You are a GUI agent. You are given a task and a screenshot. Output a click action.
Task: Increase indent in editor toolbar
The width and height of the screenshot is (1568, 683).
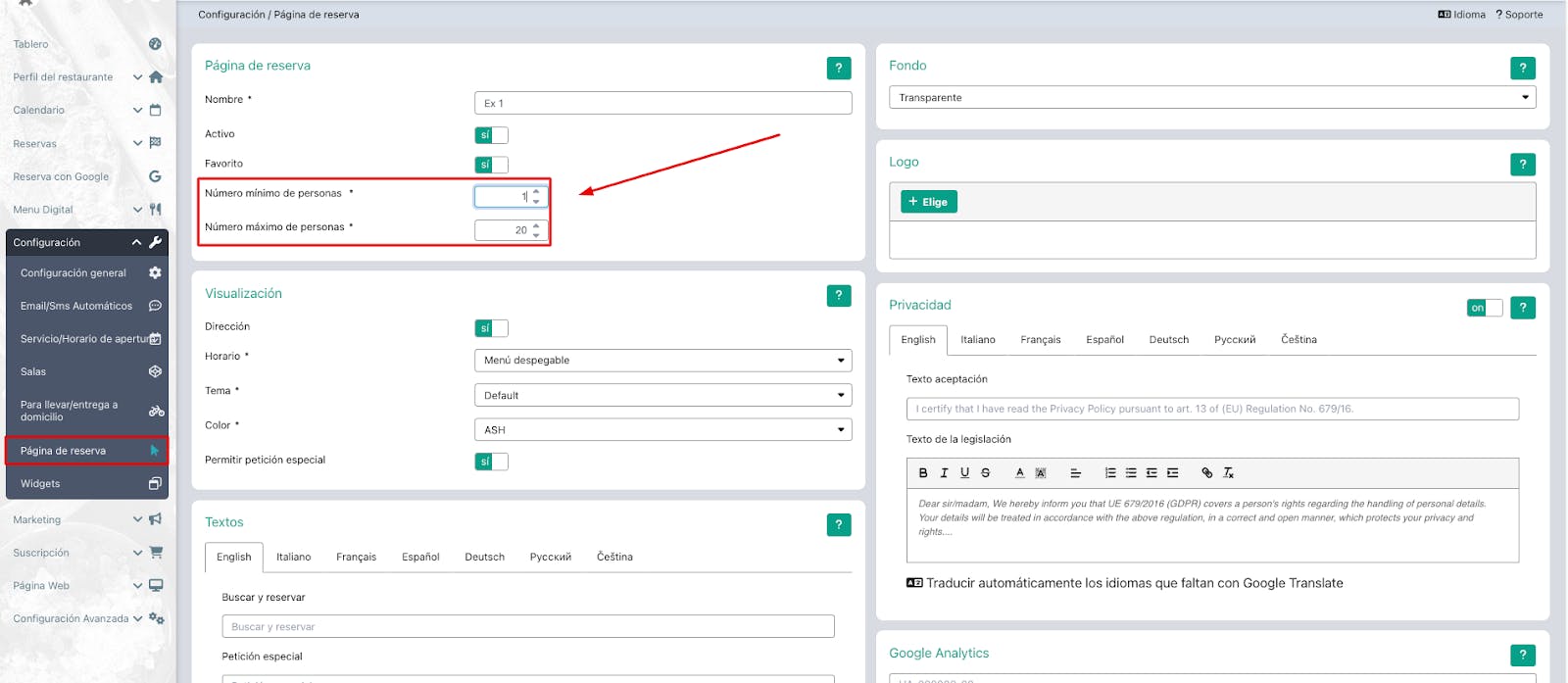coord(1173,473)
